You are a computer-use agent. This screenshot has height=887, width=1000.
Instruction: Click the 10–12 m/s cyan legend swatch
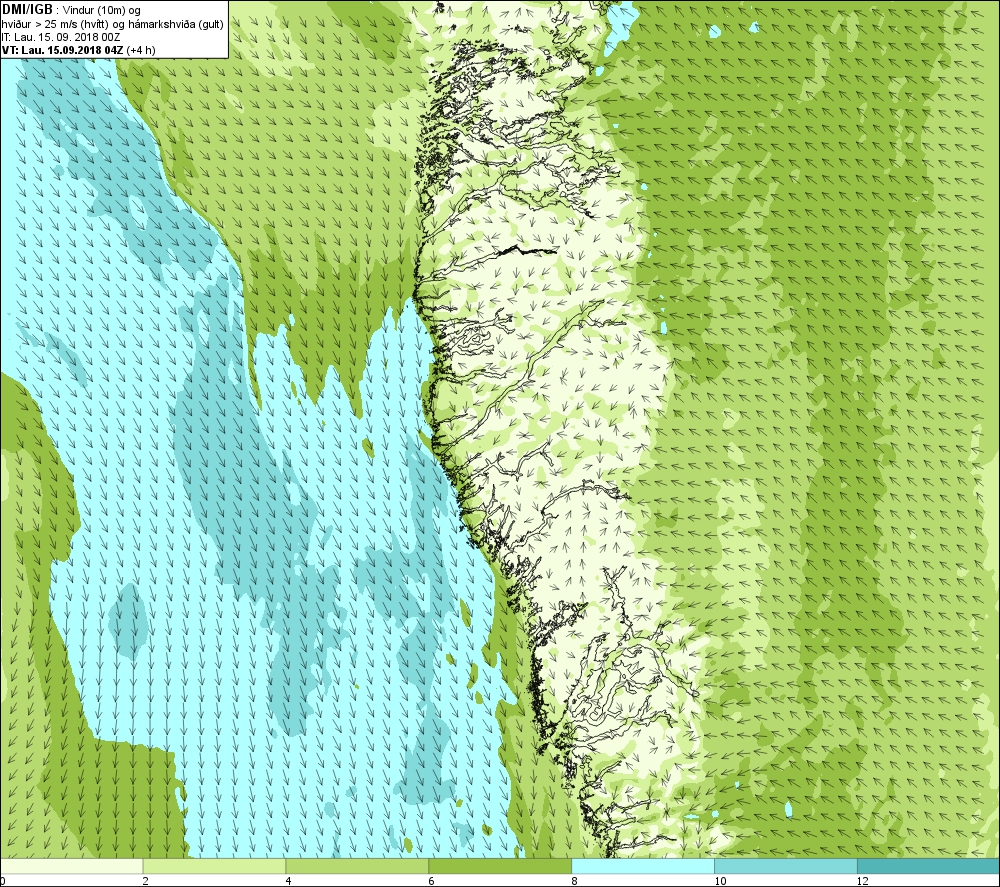(x=786, y=866)
